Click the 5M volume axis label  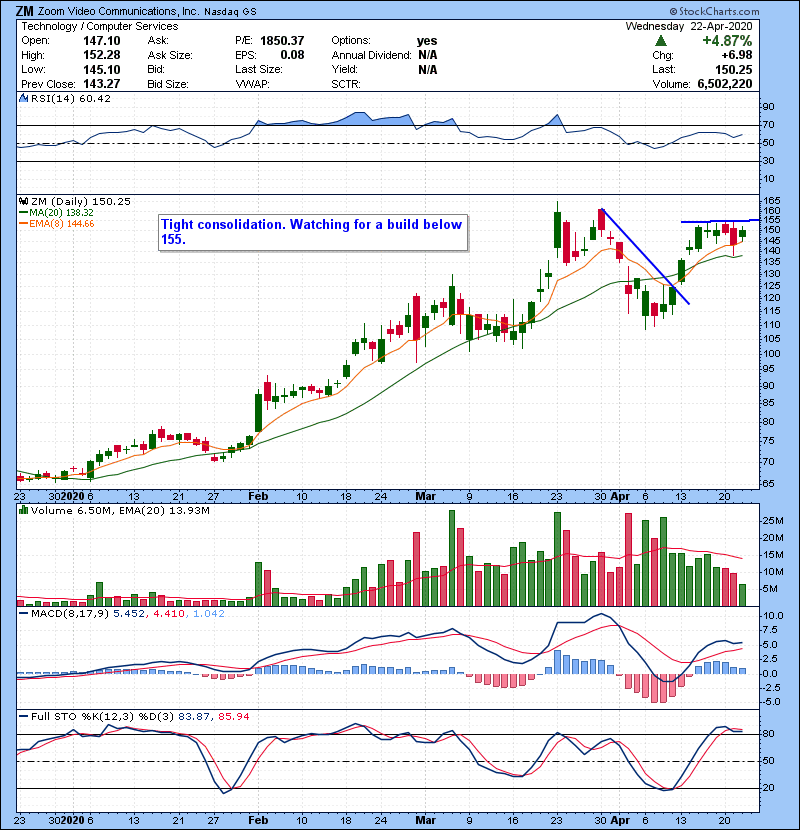(770, 589)
